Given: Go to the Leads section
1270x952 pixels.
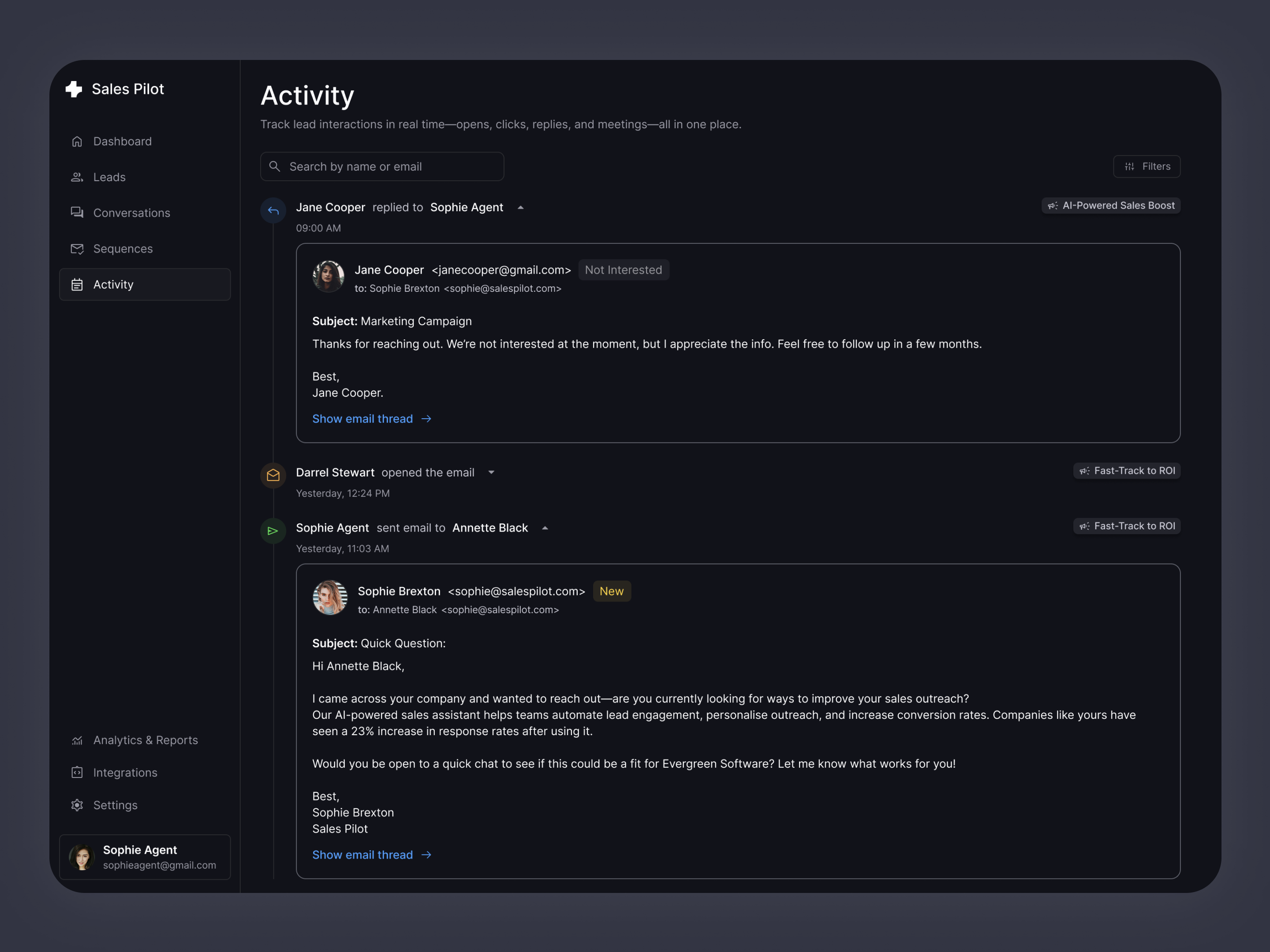Looking at the screenshot, I should coord(109,177).
